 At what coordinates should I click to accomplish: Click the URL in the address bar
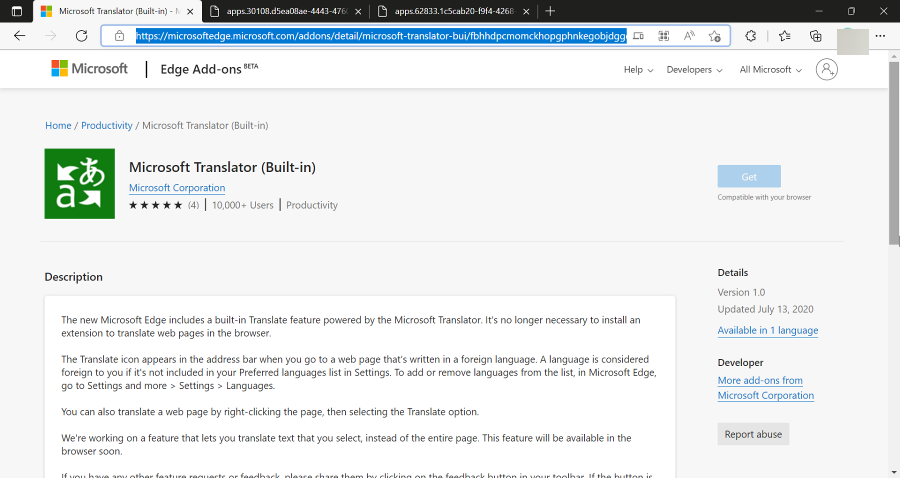pos(381,36)
